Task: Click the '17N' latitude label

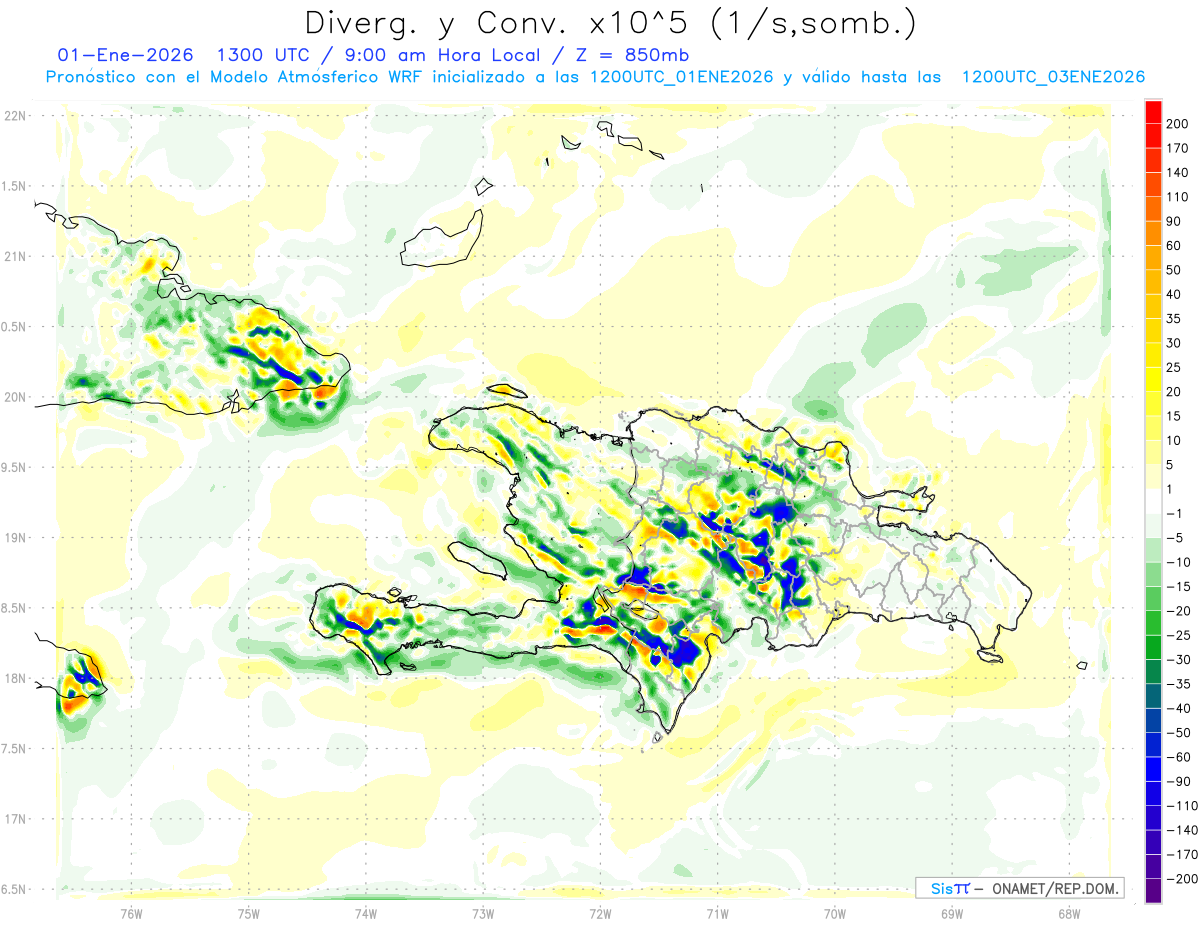Action: click(x=15, y=818)
